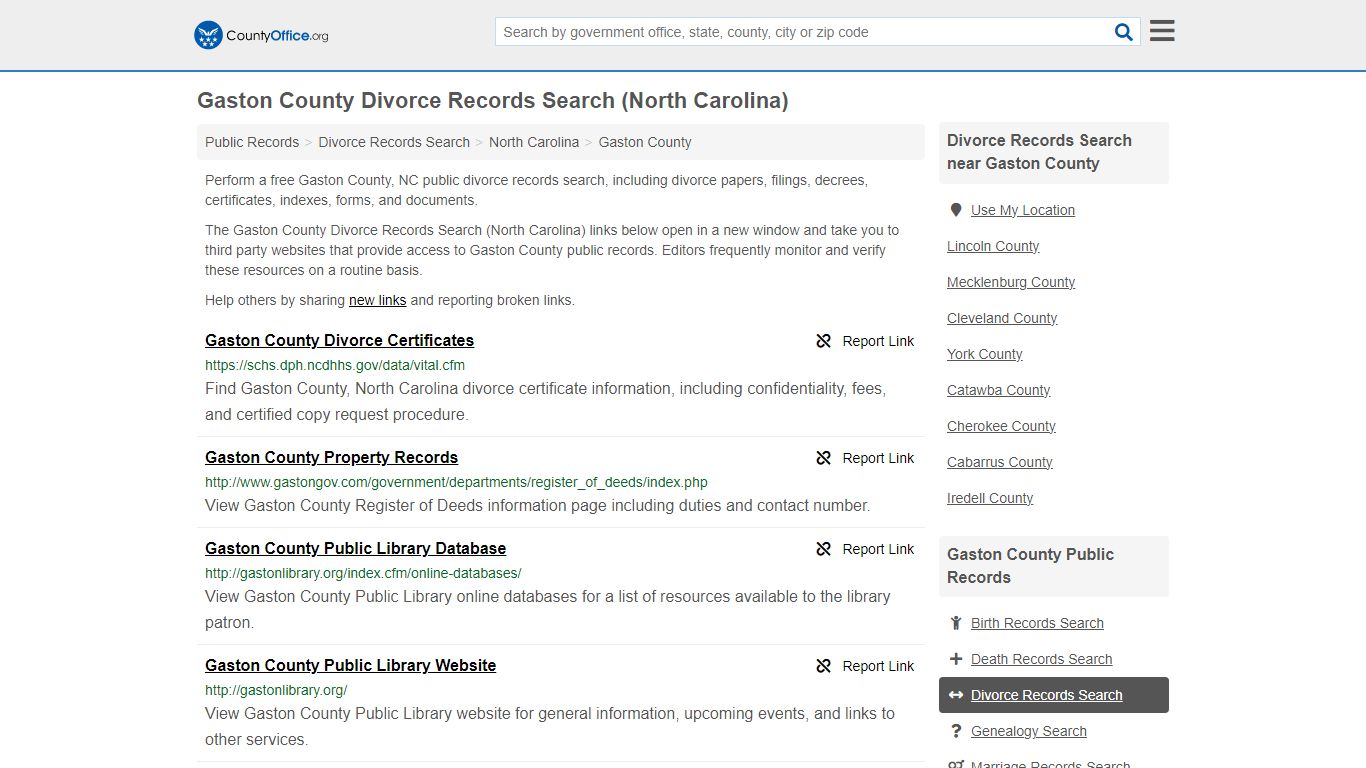Click broken-link icon for Divorce Certificates
Viewport: 1366px width, 768px height.
point(824,341)
